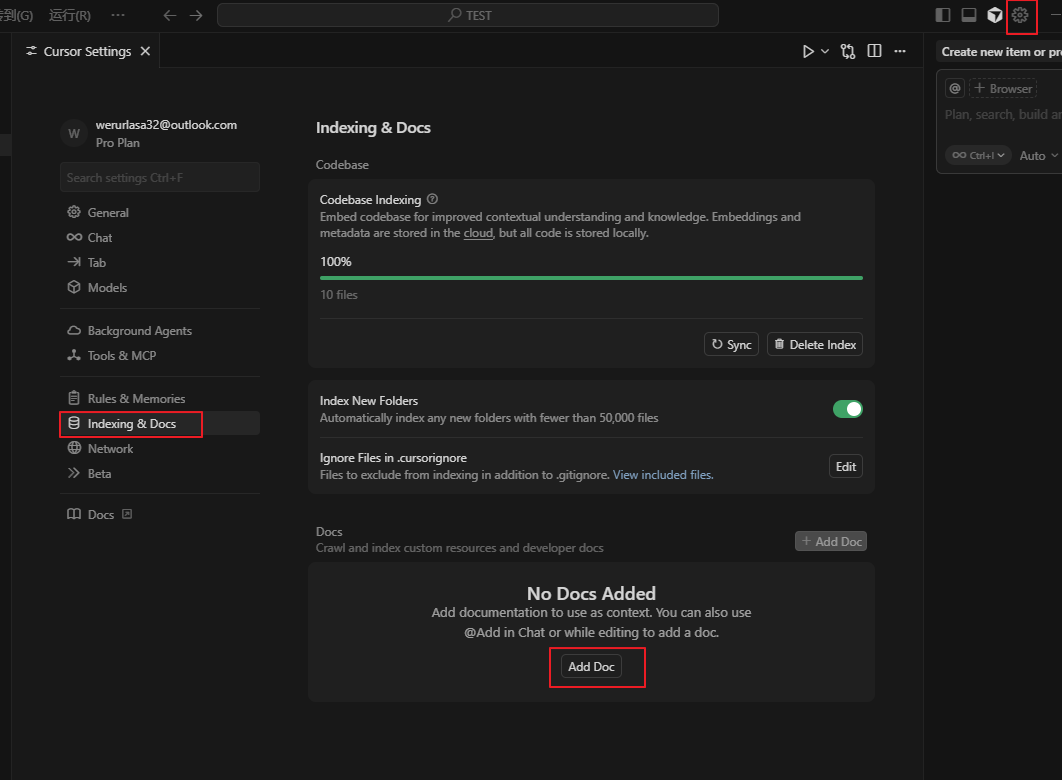The height and width of the screenshot is (780, 1062).
Task: Open dropdown arrow next to run icon
Action: click(824, 51)
